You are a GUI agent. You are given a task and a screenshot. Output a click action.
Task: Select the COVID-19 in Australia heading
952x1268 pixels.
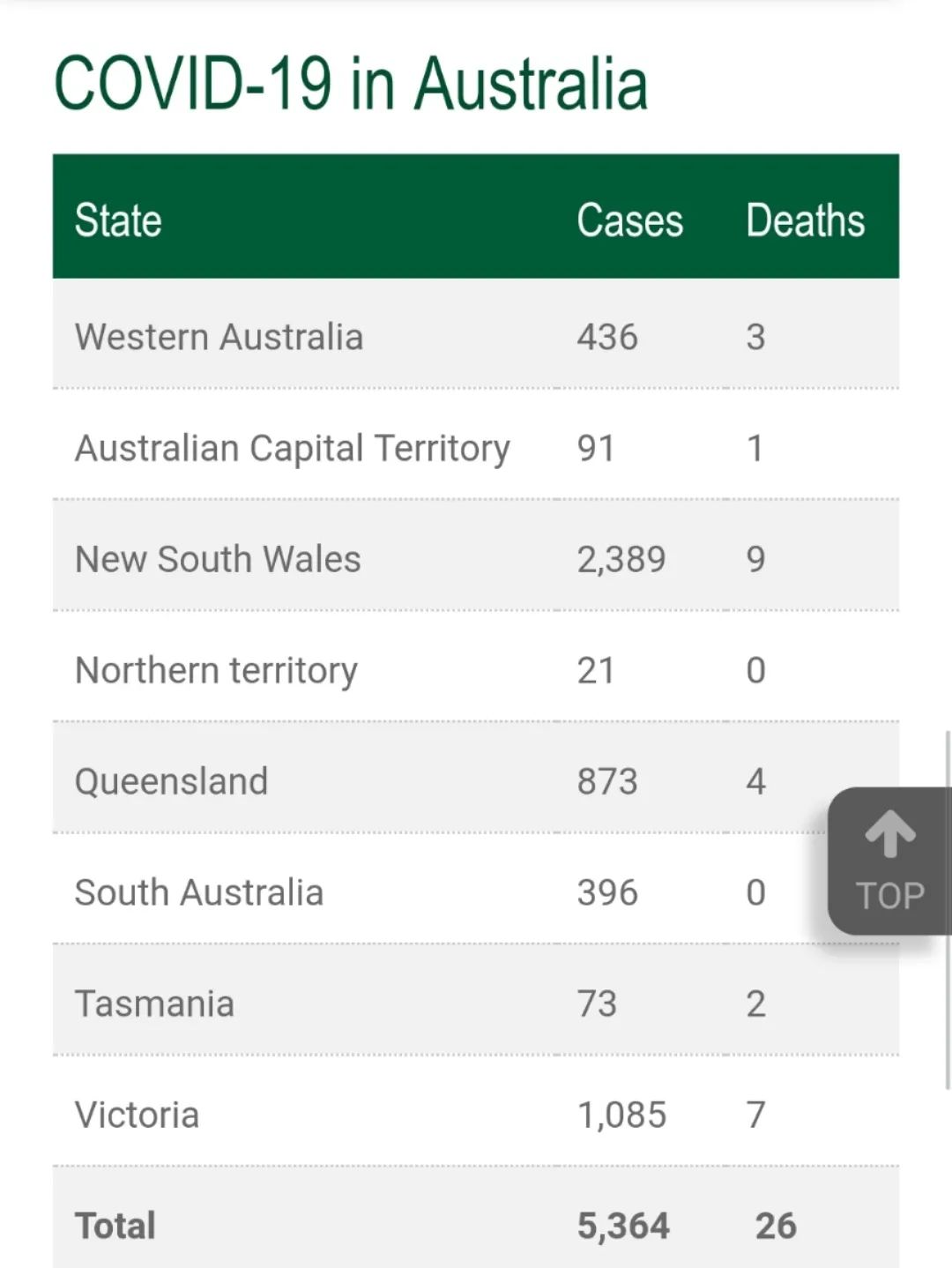pyautogui.click(x=351, y=84)
